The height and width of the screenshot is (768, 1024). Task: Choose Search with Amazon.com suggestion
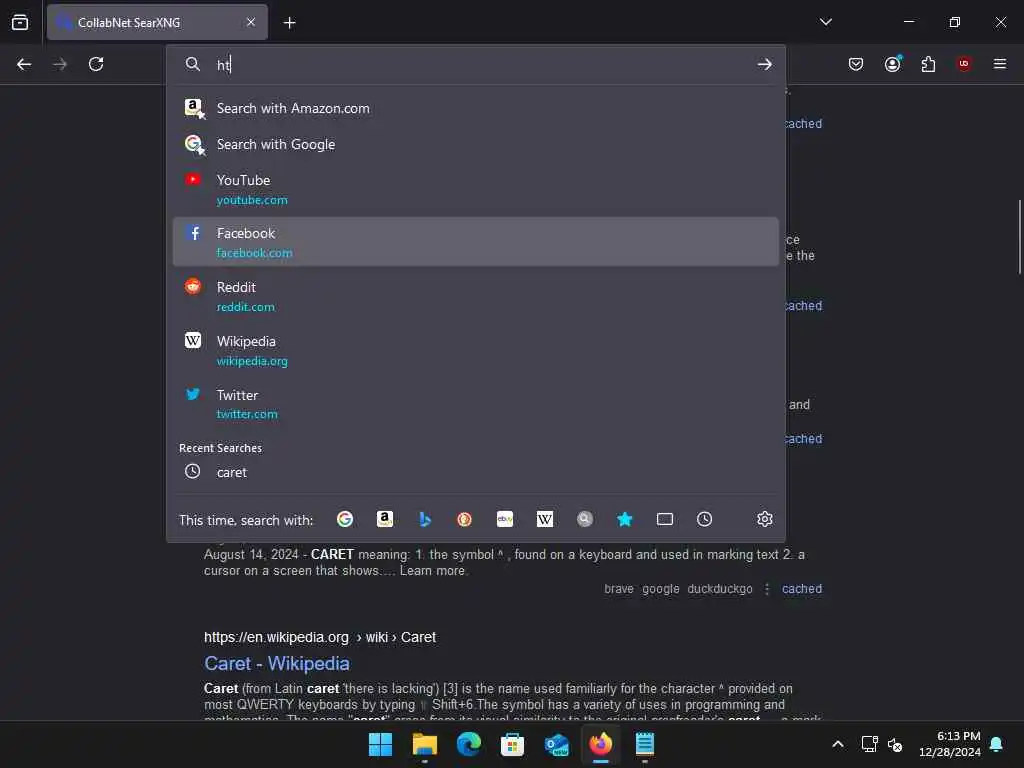click(x=475, y=108)
